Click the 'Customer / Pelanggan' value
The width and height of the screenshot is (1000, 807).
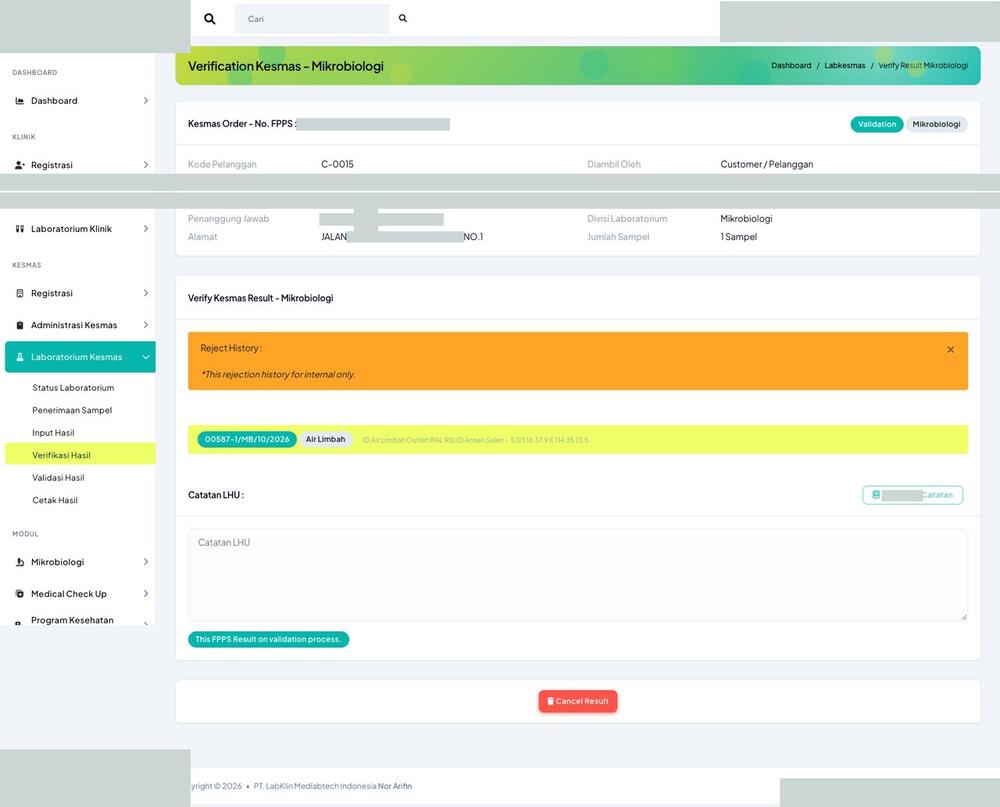point(767,165)
